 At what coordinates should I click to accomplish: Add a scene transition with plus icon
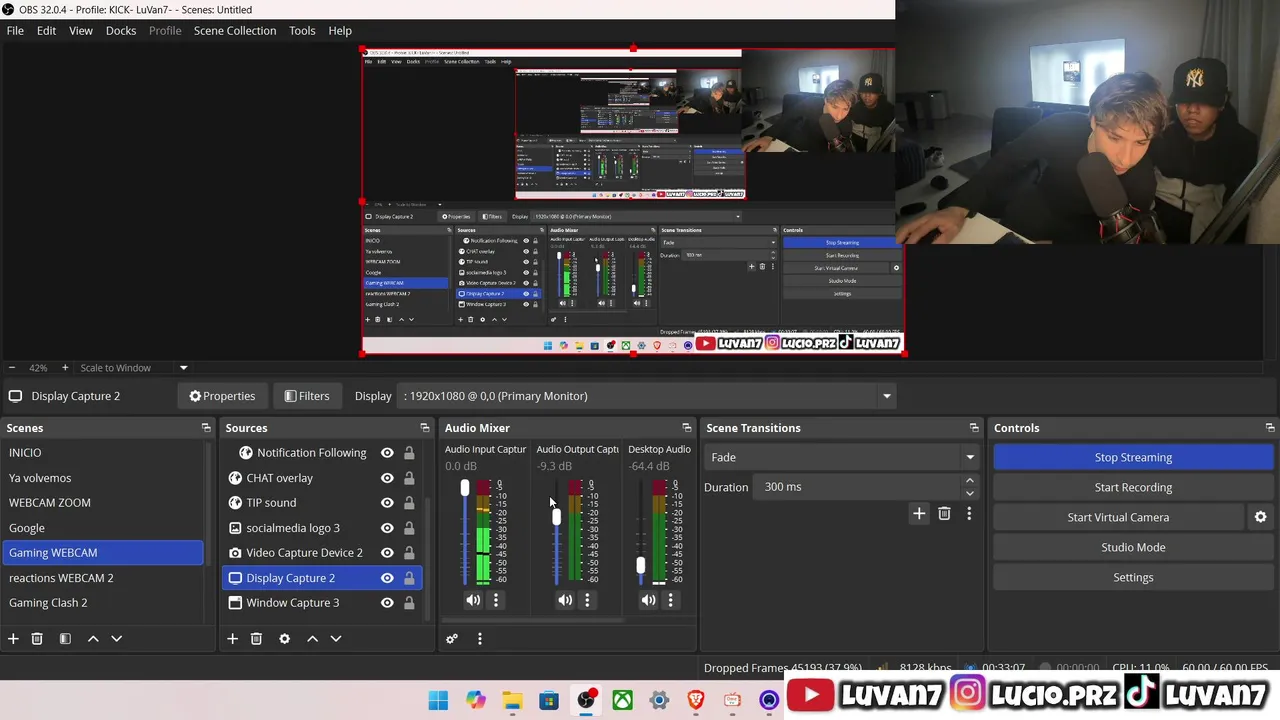919,513
